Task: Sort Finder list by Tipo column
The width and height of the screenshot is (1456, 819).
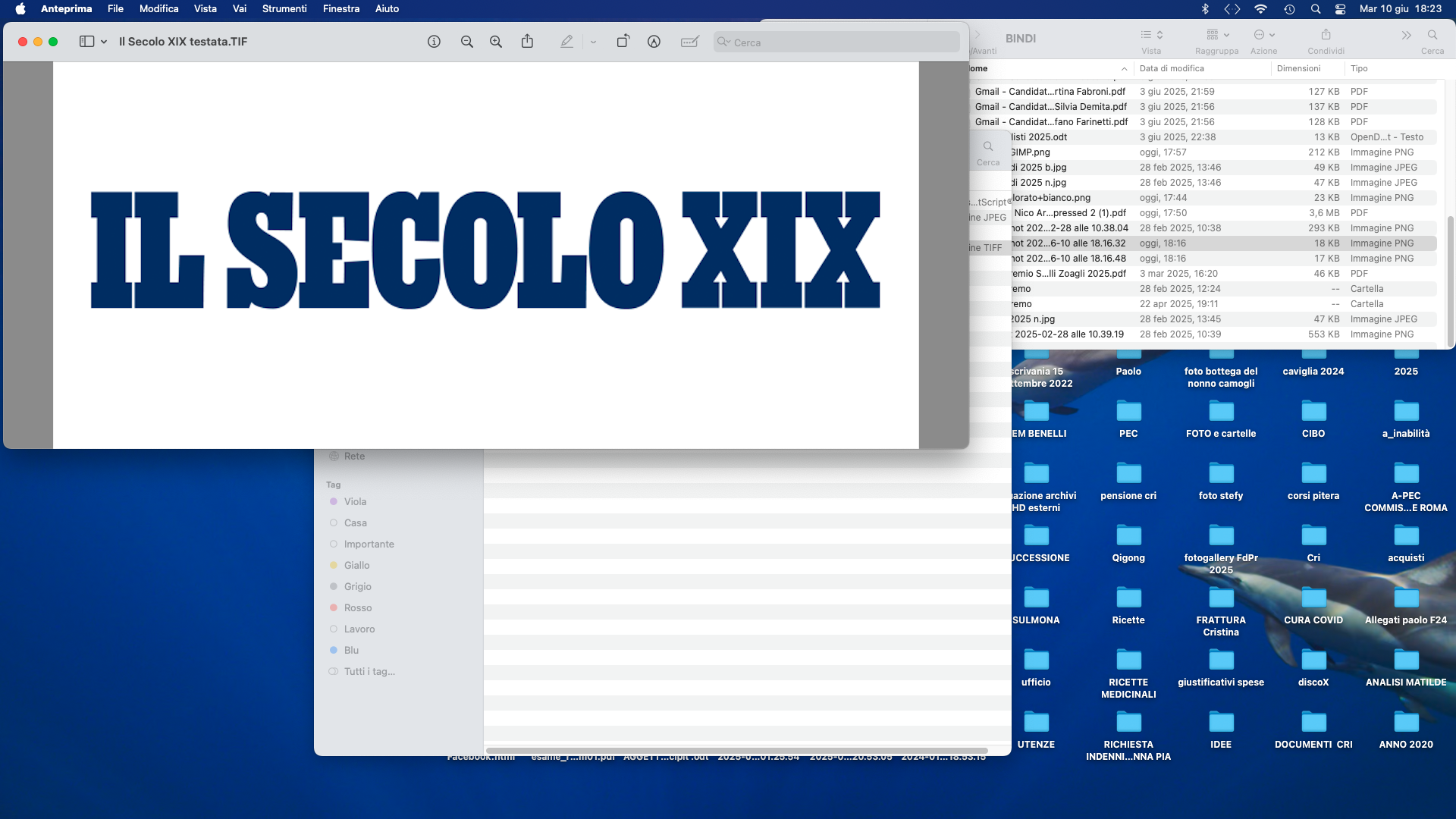Action: point(1359,68)
